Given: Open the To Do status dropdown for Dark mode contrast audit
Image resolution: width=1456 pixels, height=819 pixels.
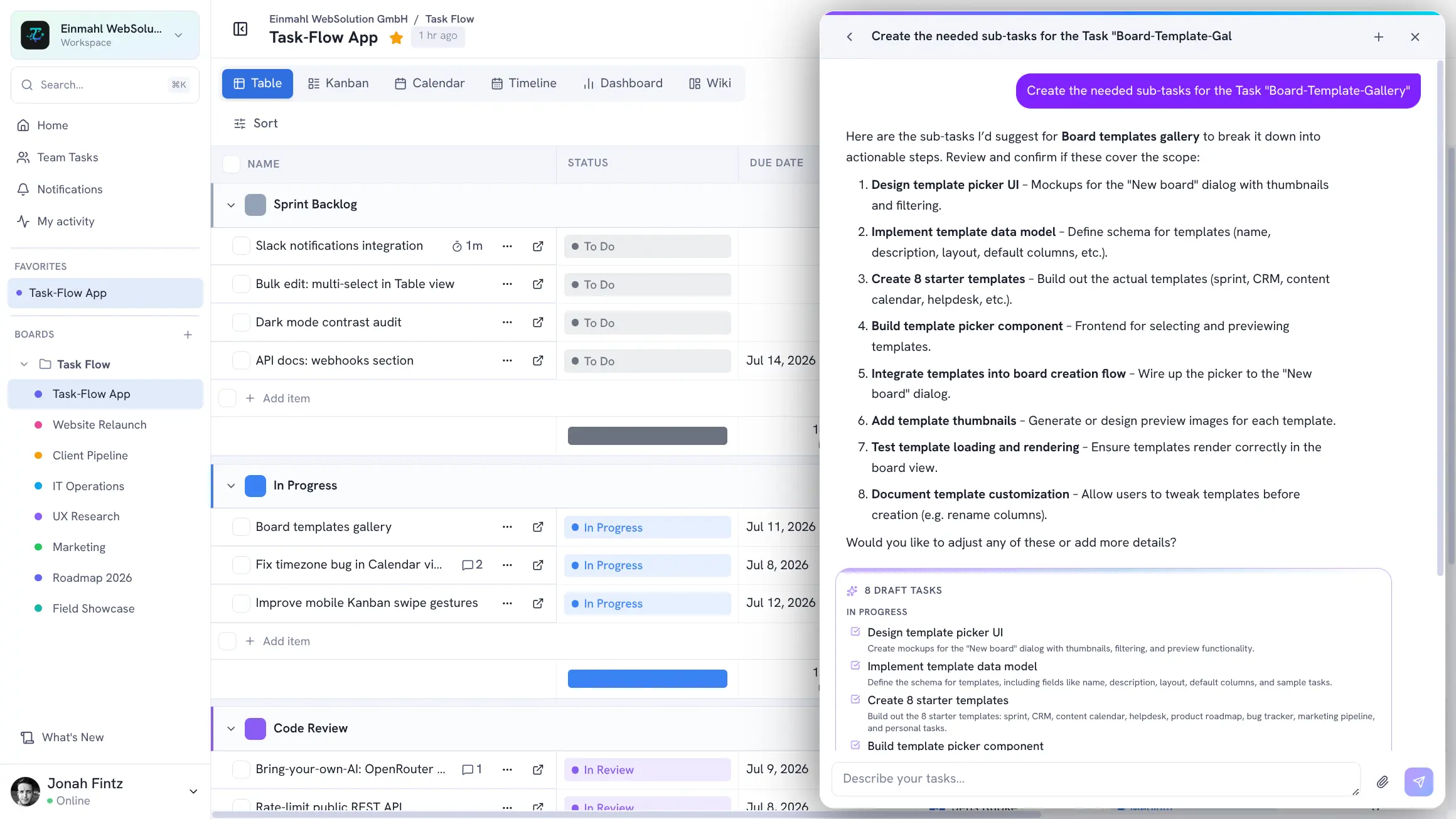Looking at the screenshot, I should [x=647, y=323].
